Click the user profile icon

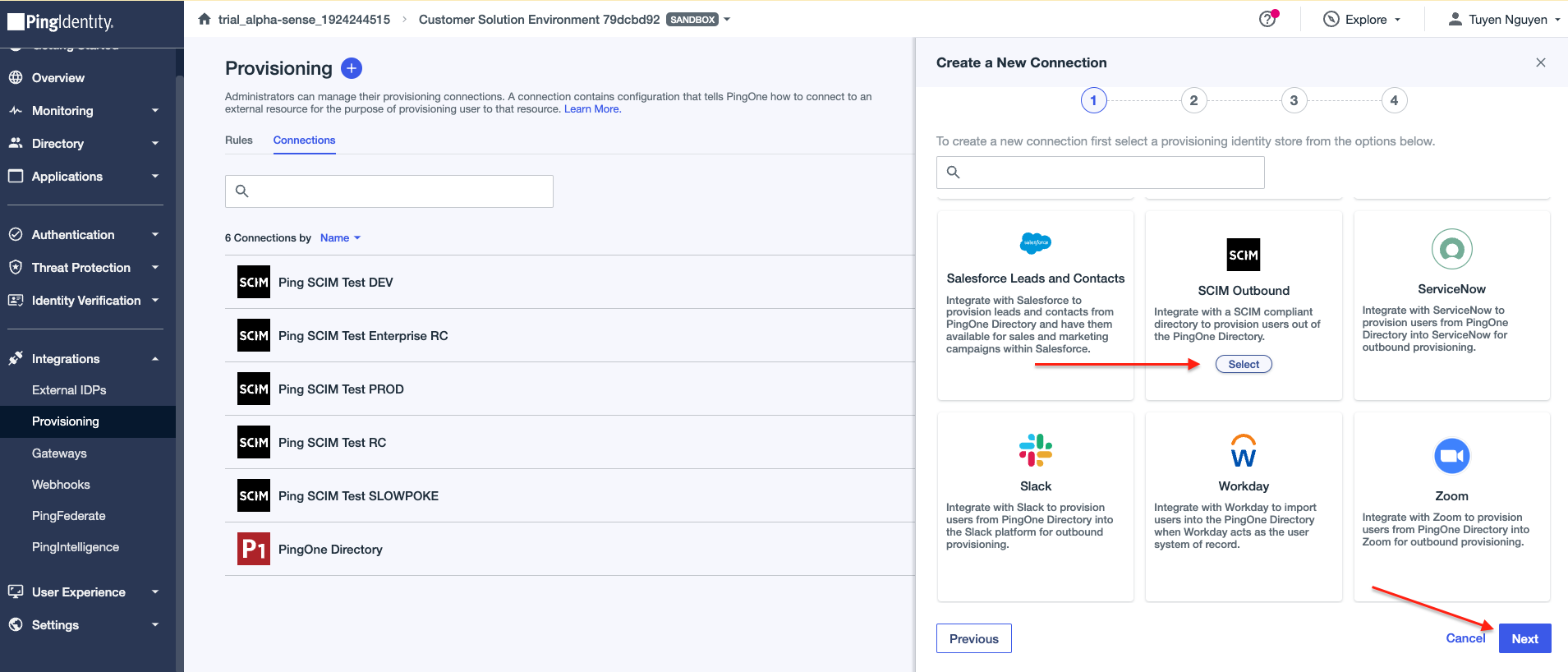pyautogui.click(x=1455, y=19)
